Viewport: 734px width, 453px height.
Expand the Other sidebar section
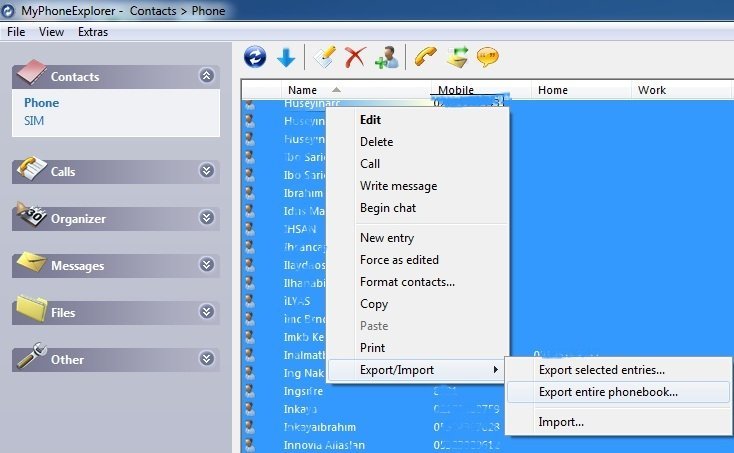point(206,359)
